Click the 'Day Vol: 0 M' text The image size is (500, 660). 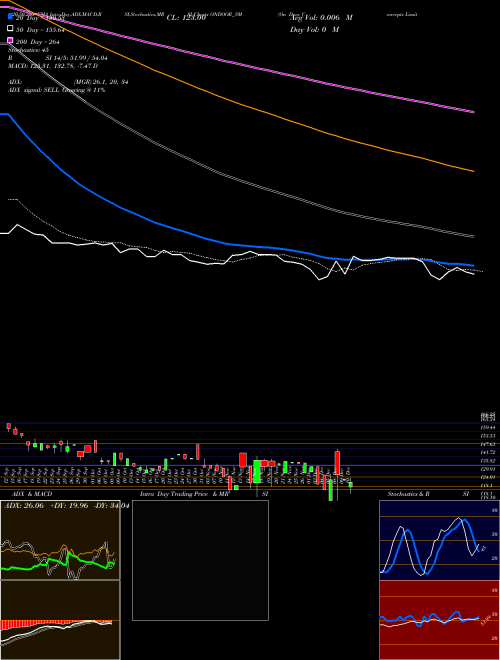pyautogui.click(x=314, y=30)
